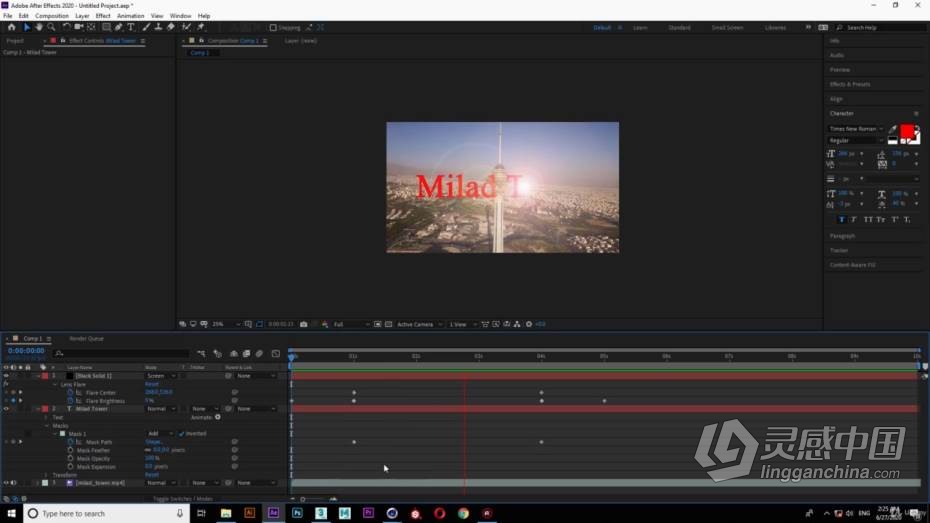Open Mask 1 mode Add dropdown

pyautogui.click(x=160, y=433)
